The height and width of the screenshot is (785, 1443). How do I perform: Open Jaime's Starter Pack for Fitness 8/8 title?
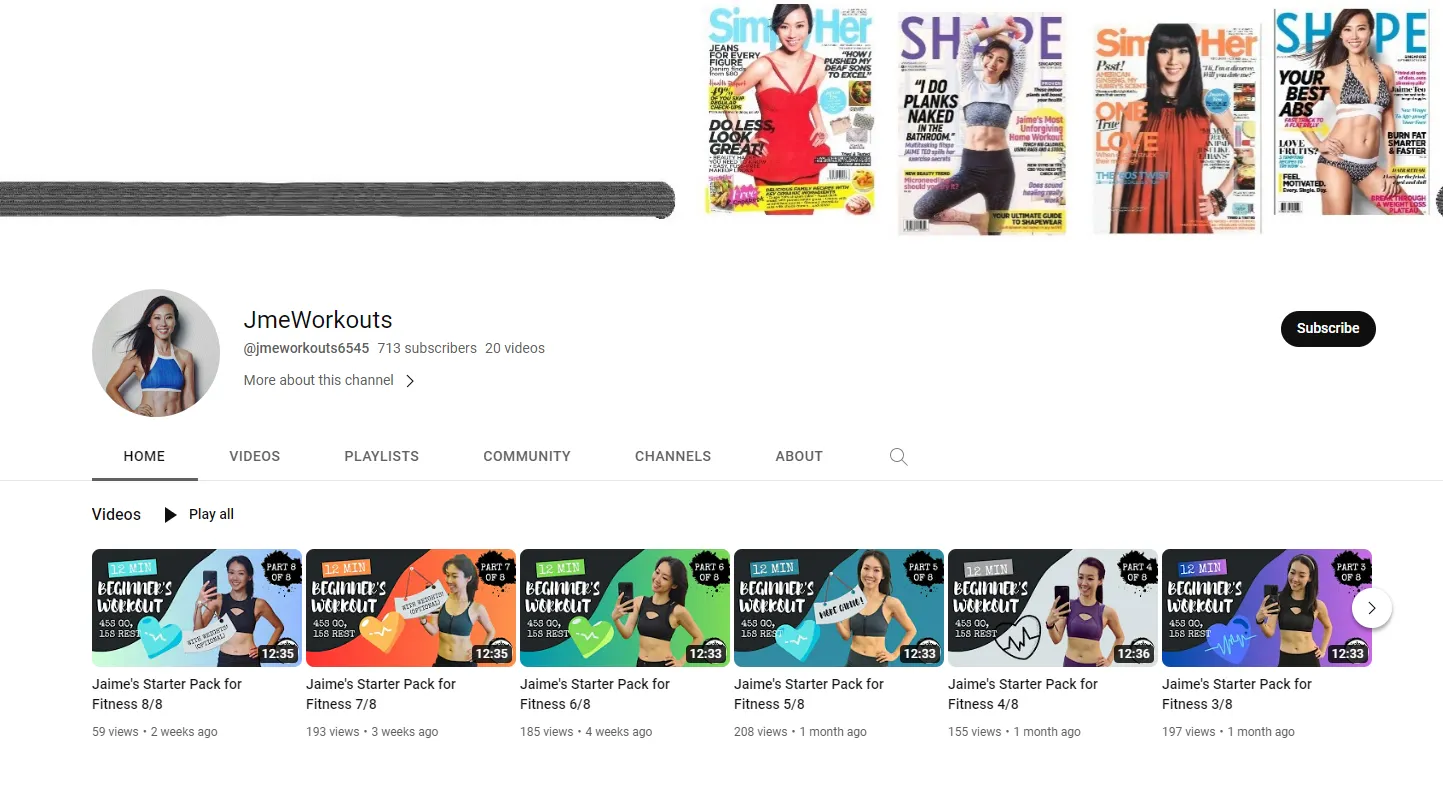[x=167, y=694]
